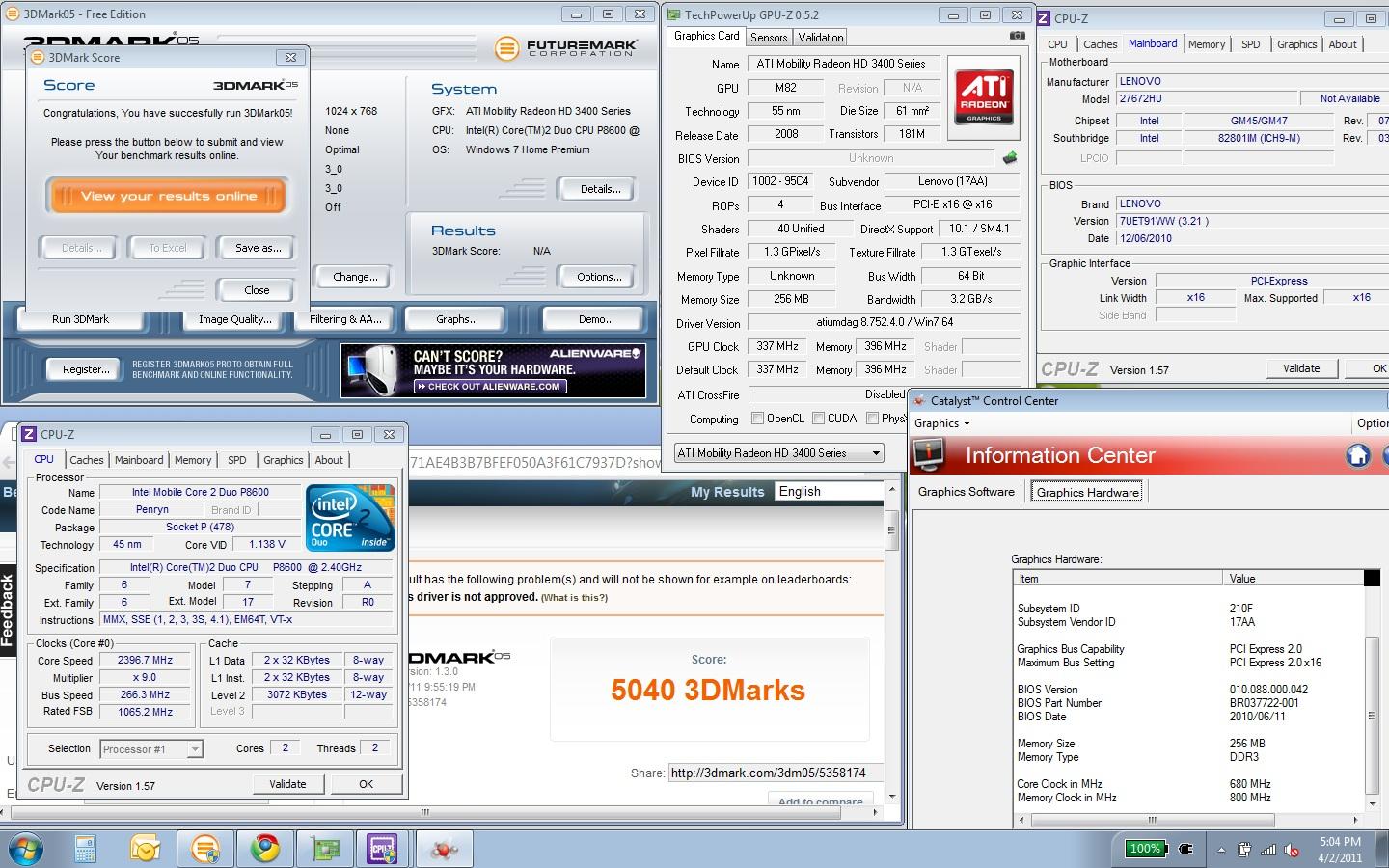
Task: Click My Results link on webpage
Action: (x=727, y=492)
